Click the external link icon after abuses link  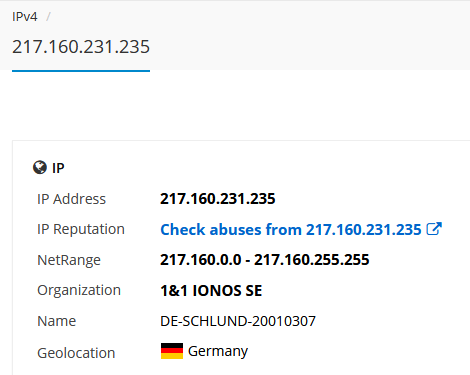pos(434,229)
